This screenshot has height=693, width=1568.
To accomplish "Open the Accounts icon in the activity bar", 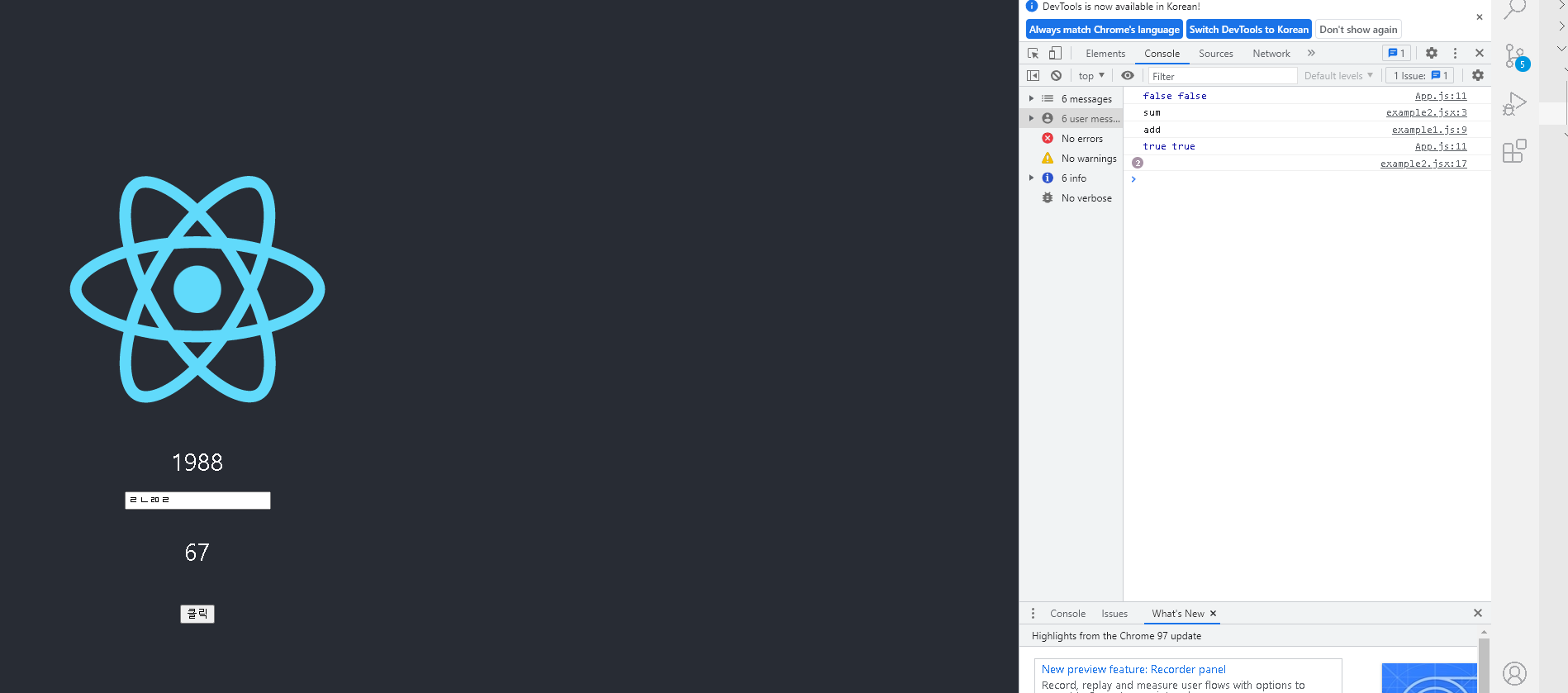I will tap(1514, 673).
